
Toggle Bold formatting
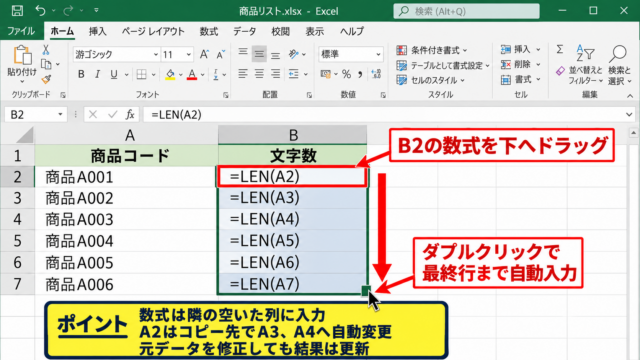tap(81, 74)
